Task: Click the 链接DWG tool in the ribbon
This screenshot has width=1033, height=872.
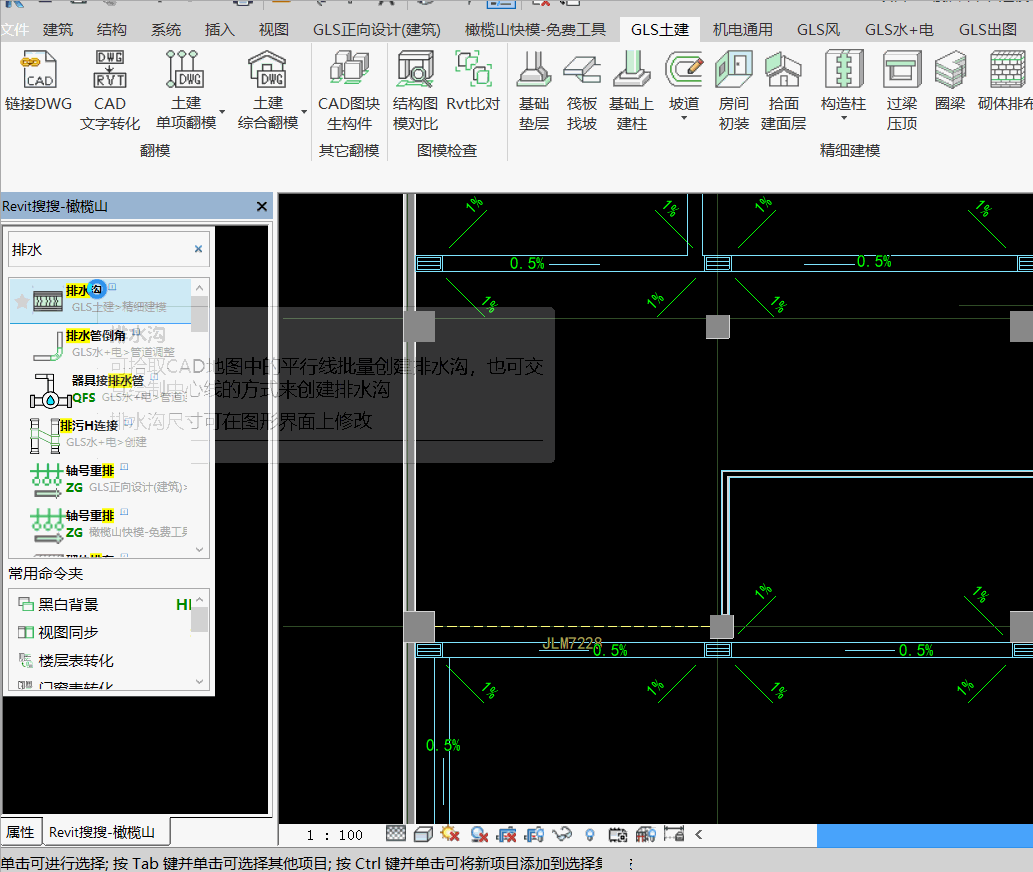Action: (x=38, y=81)
